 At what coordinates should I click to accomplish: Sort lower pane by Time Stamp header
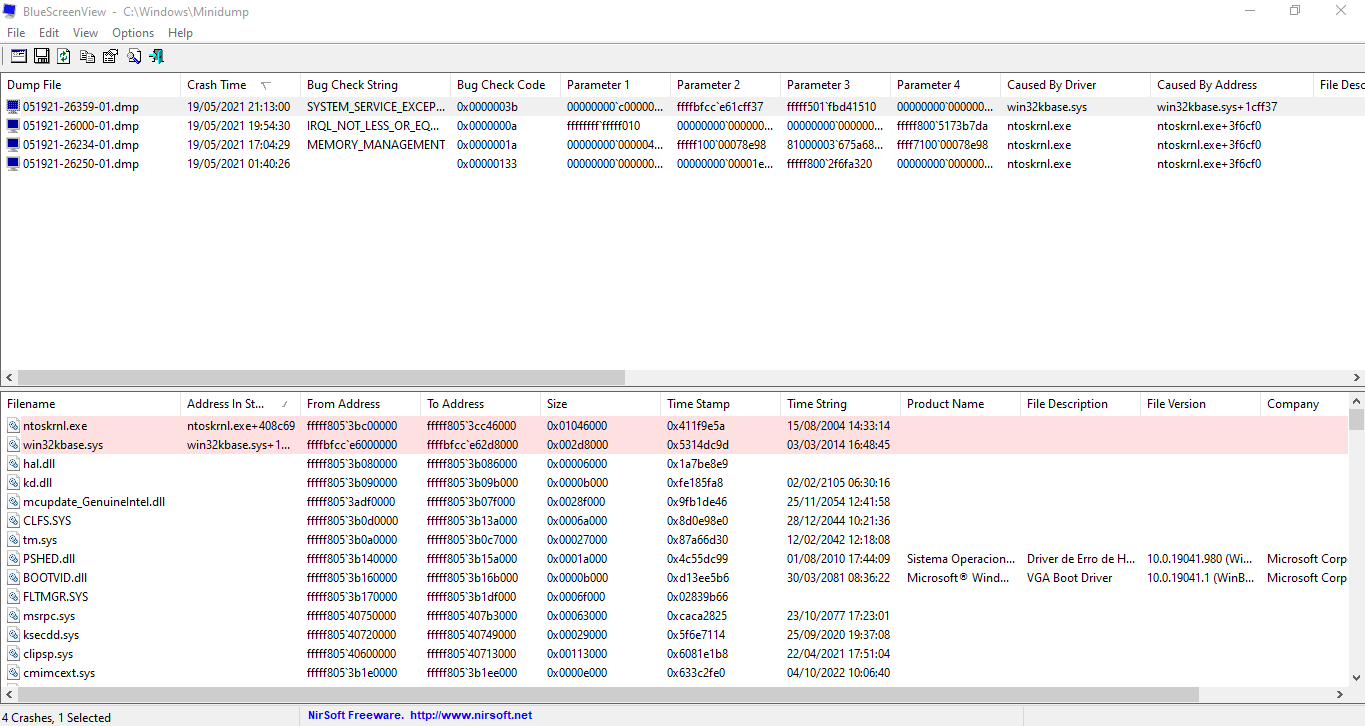click(720, 404)
